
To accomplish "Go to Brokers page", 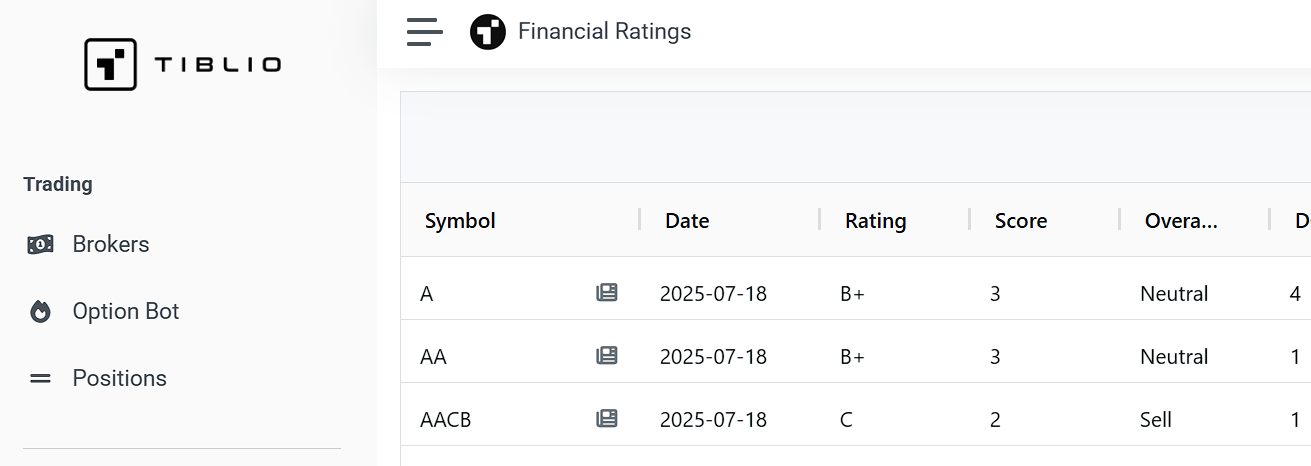I will point(111,244).
